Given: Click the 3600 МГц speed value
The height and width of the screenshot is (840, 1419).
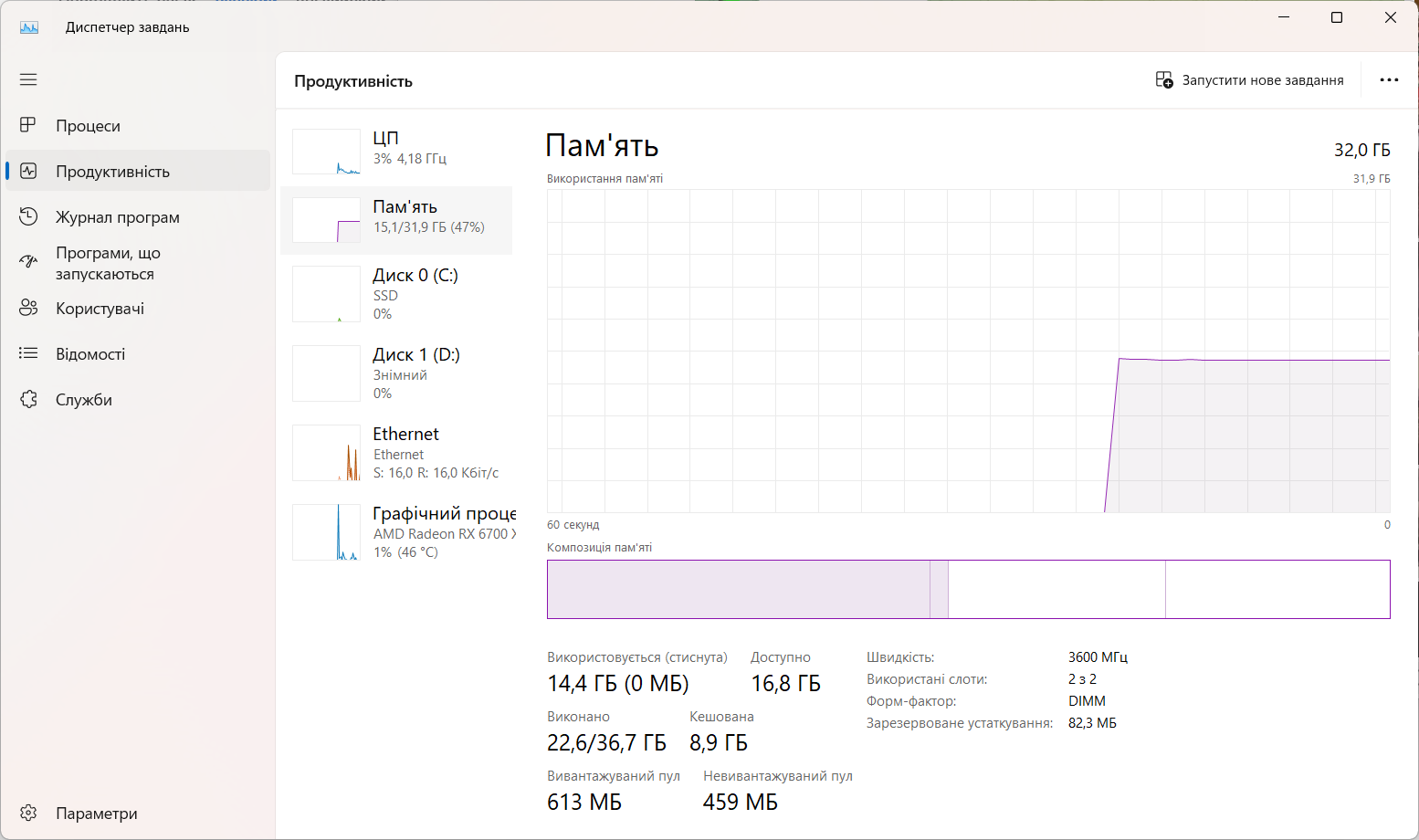Looking at the screenshot, I should click(x=1098, y=657).
